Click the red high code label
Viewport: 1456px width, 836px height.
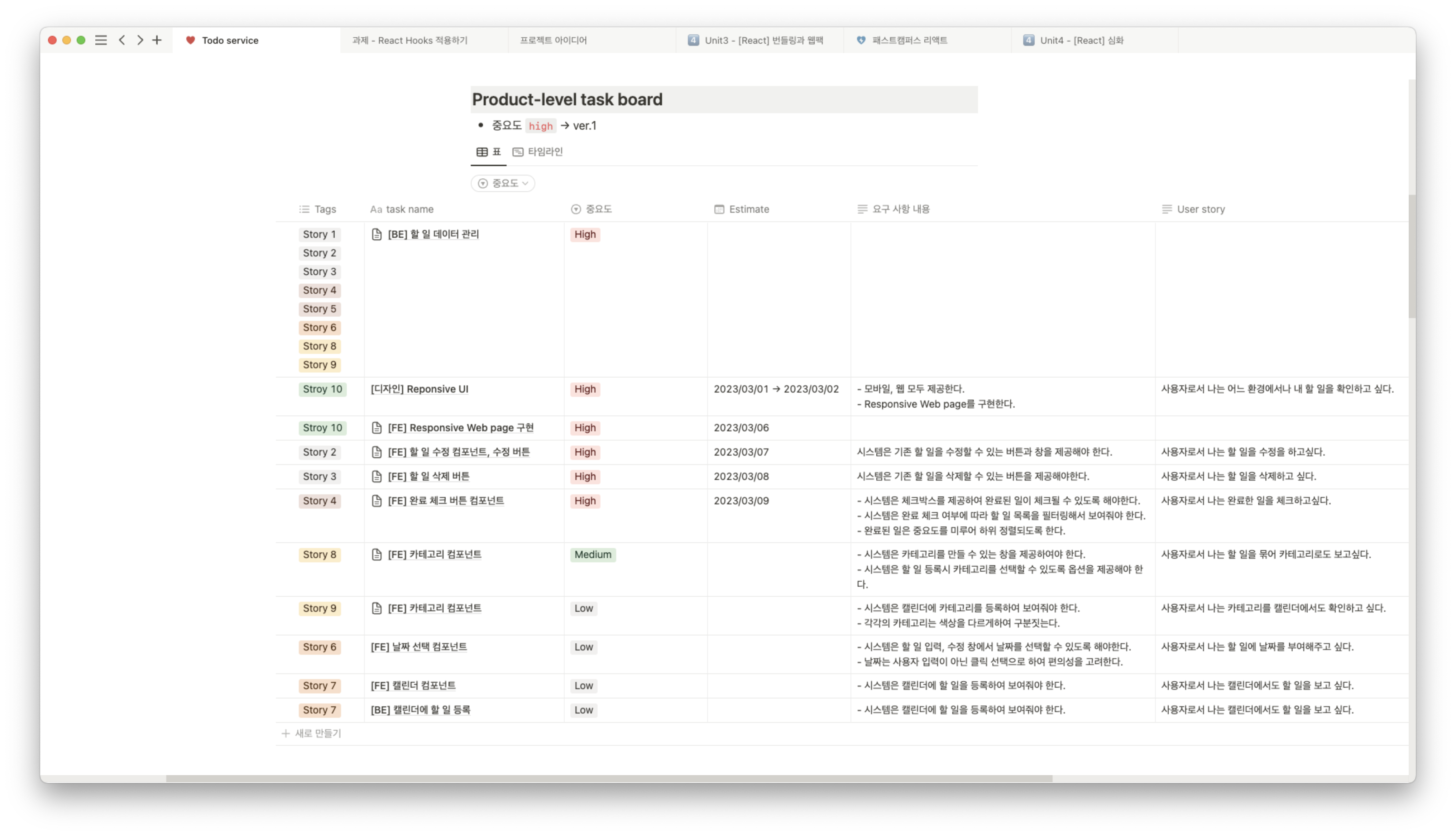coord(540,126)
